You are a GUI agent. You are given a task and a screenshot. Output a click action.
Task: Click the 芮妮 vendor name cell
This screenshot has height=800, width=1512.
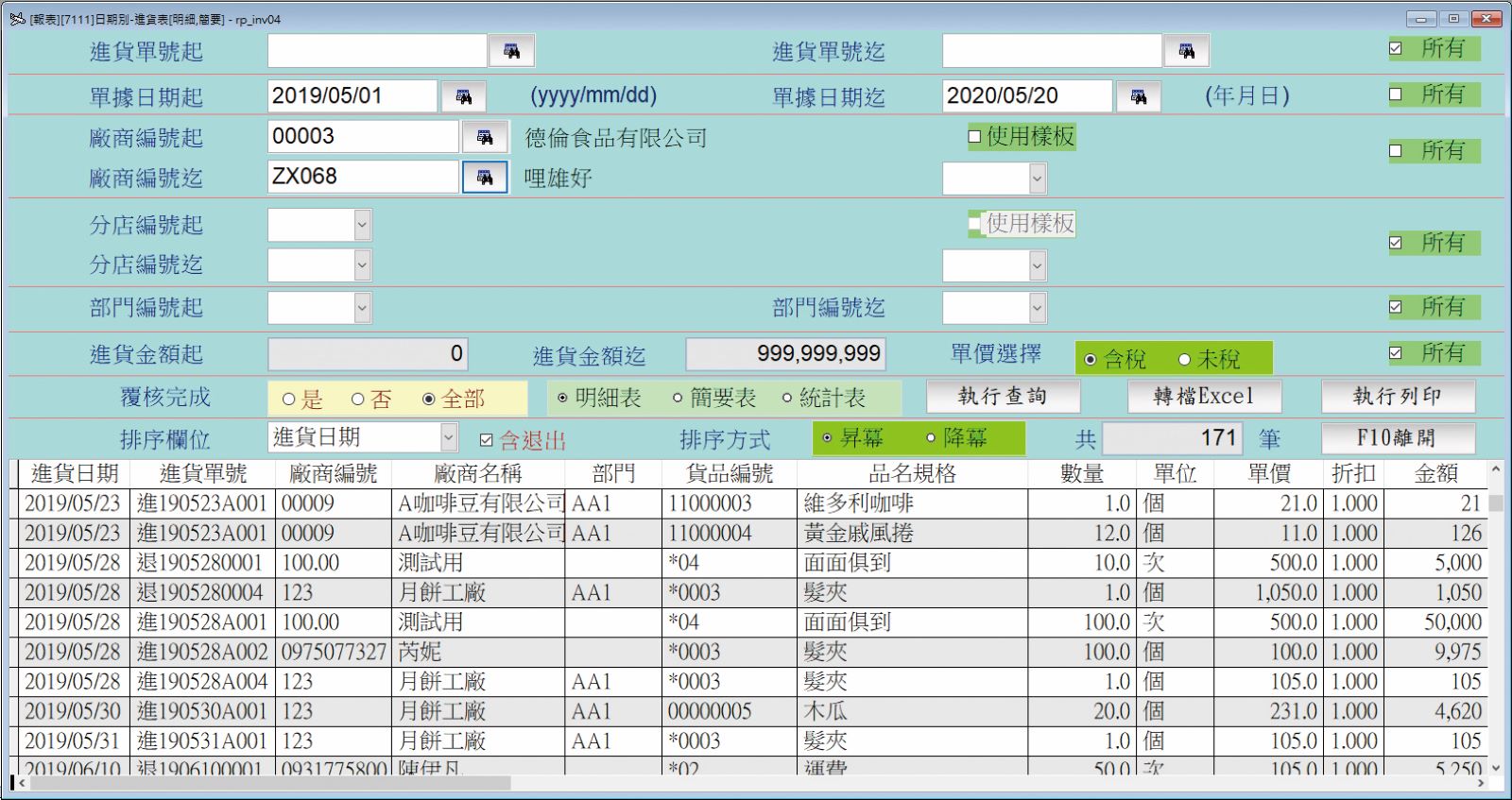pyautogui.click(x=478, y=652)
